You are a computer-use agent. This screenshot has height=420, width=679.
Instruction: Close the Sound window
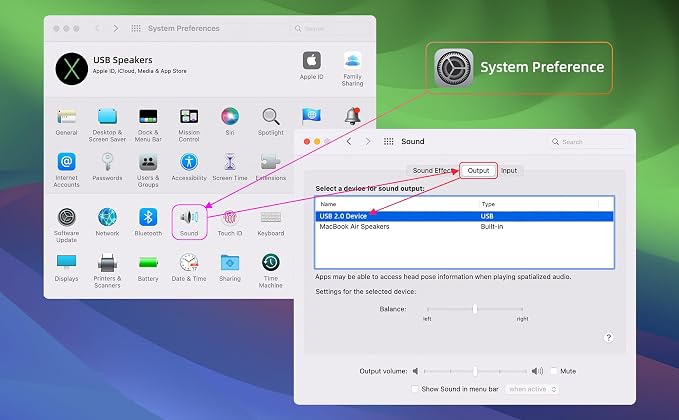(x=307, y=142)
